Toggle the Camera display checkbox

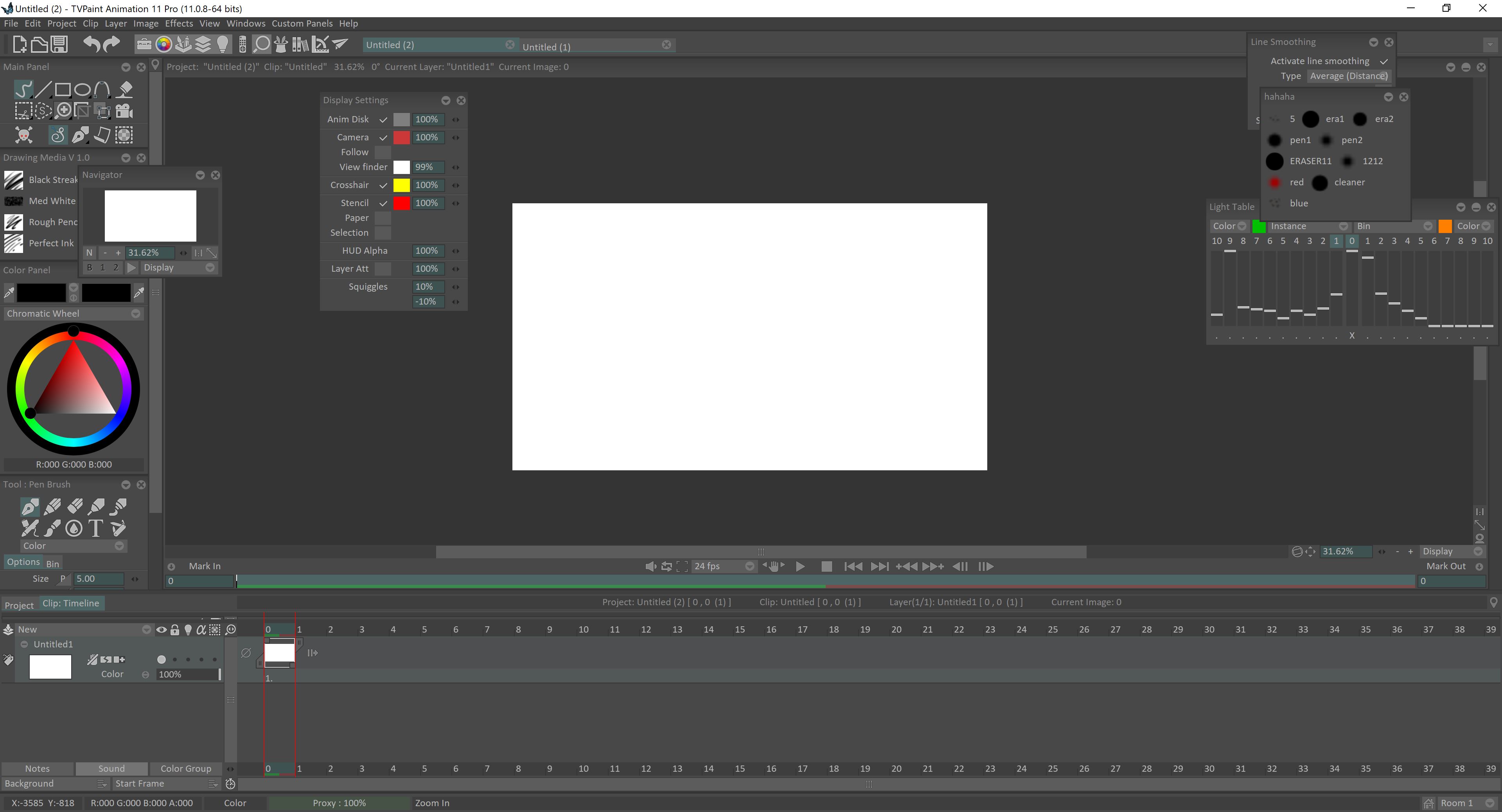383,138
